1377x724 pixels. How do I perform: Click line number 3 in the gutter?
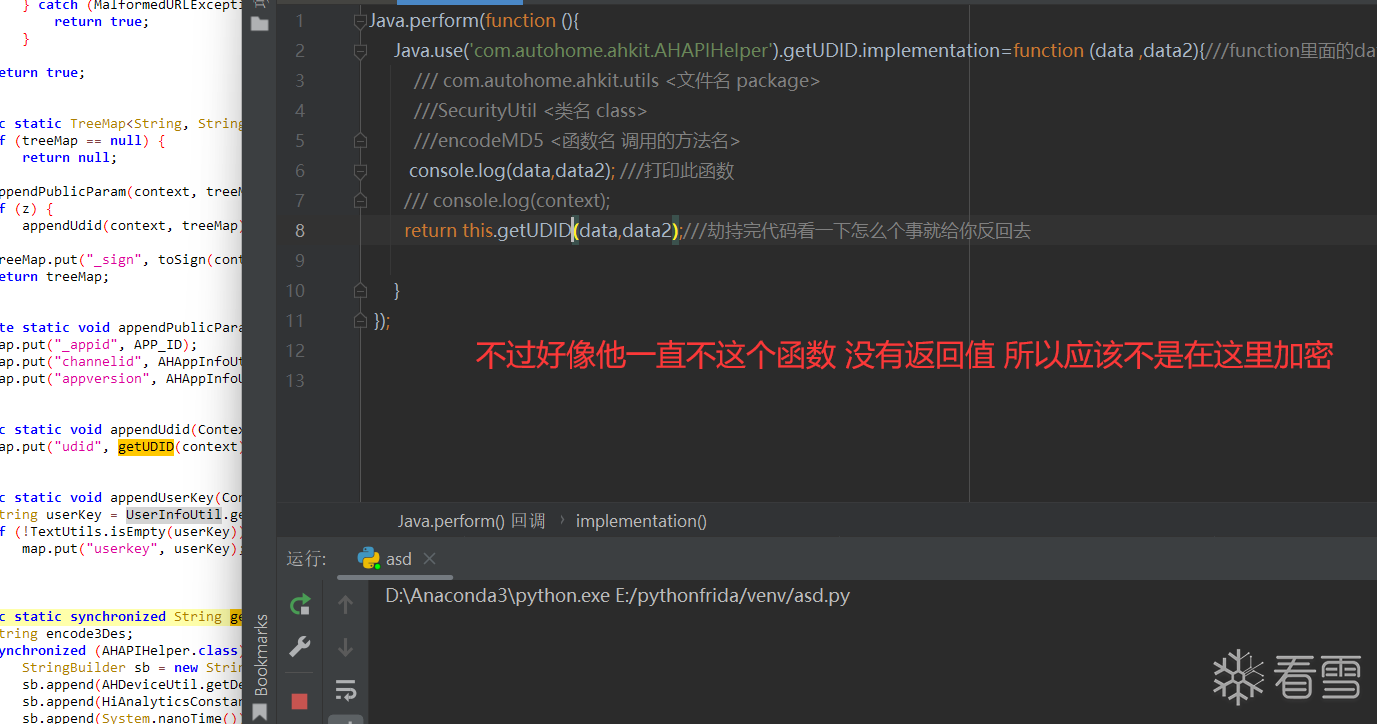click(x=299, y=81)
